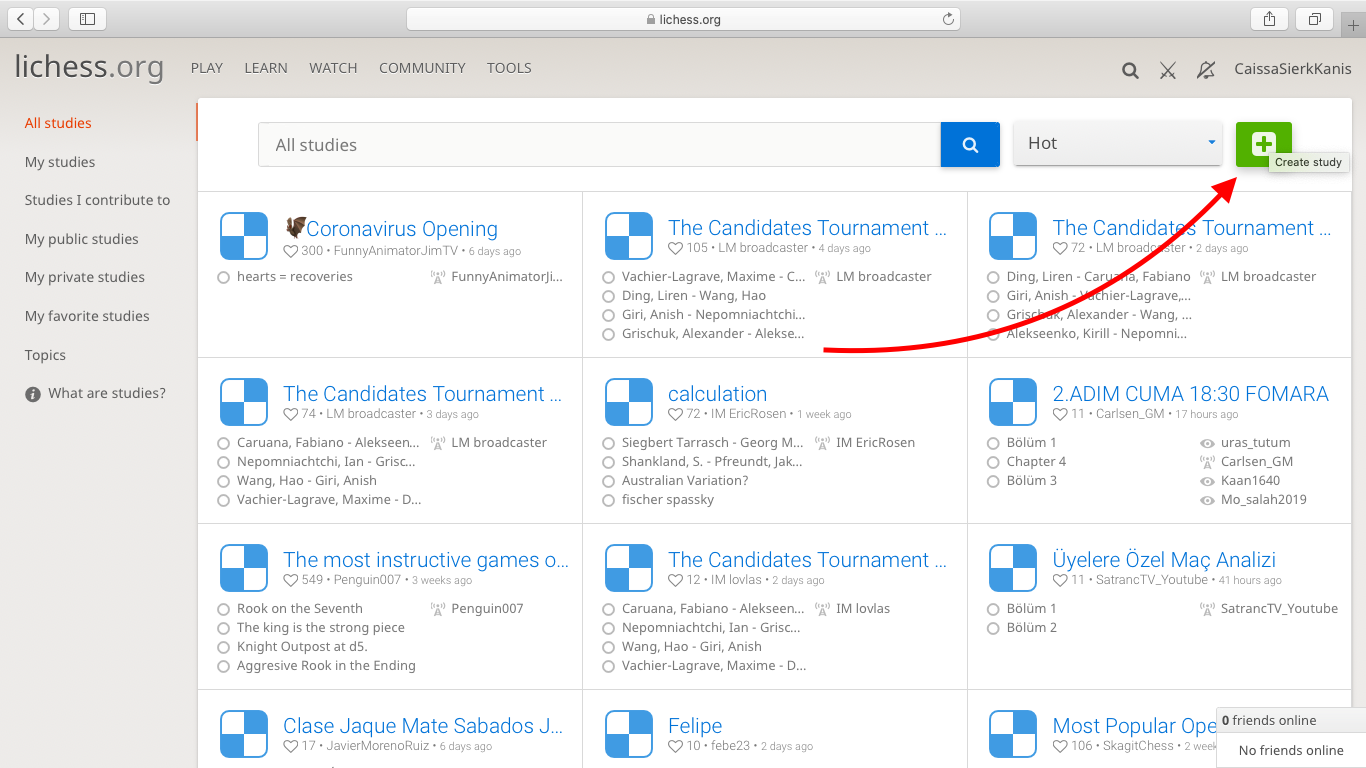Open the Felipe study title

(695, 726)
